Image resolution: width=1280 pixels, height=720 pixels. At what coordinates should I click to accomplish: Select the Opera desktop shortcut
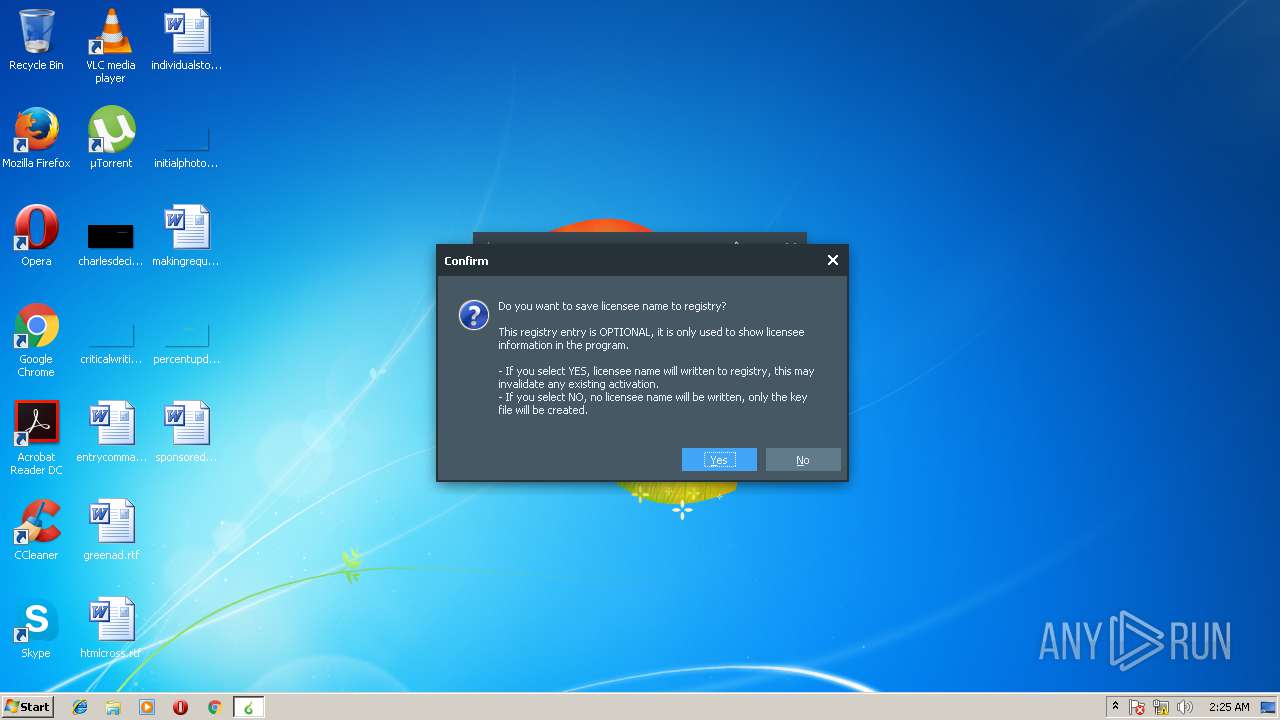36,236
